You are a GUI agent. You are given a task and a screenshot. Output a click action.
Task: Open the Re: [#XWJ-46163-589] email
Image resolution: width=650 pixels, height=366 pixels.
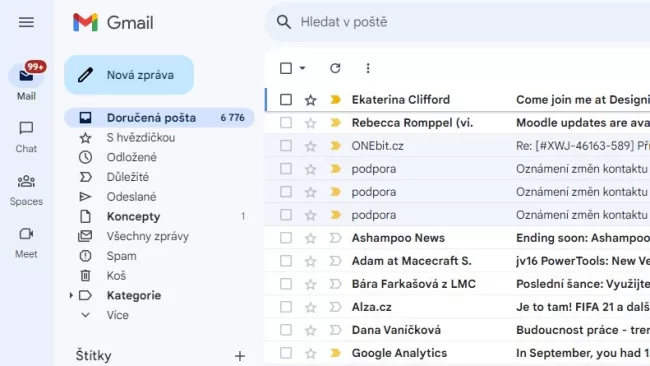(x=583, y=145)
